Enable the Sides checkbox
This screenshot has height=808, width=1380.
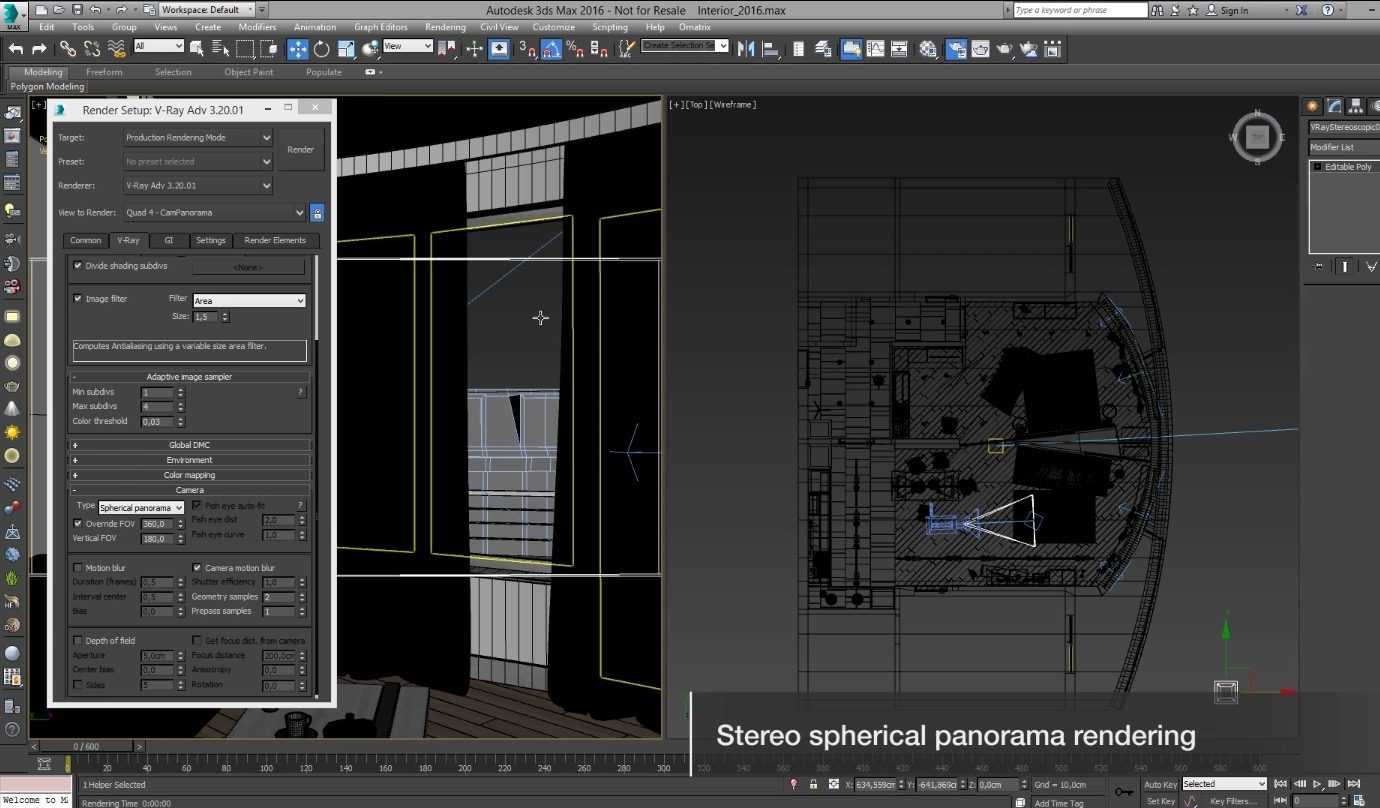tap(78, 685)
